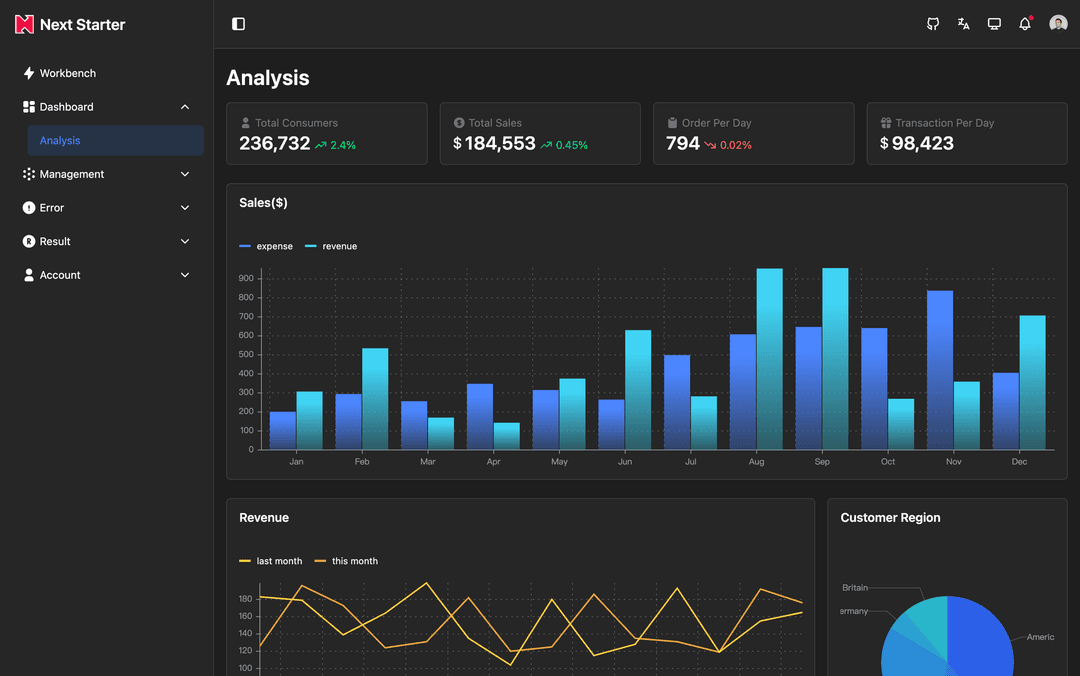This screenshot has height=676, width=1080.
Task: Toggle the sidebar collapse panel icon
Action: pyautogui.click(x=238, y=24)
